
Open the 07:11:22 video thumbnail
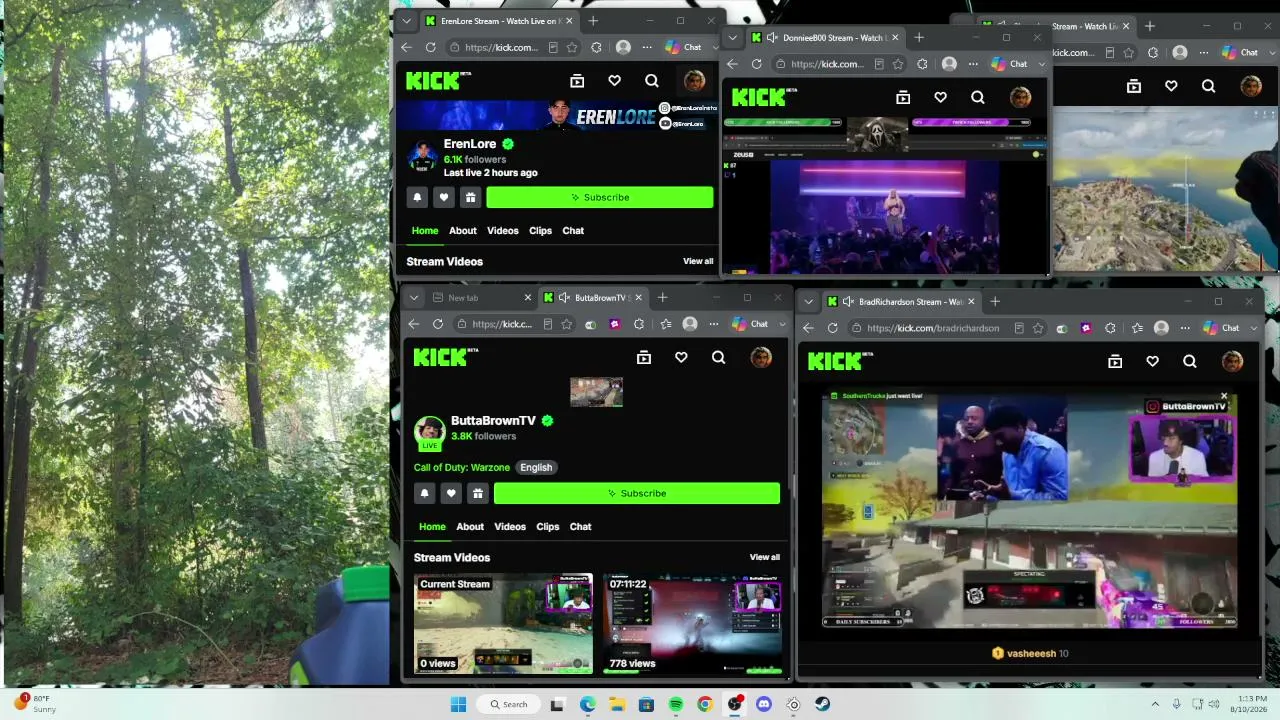[x=692, y=624]
